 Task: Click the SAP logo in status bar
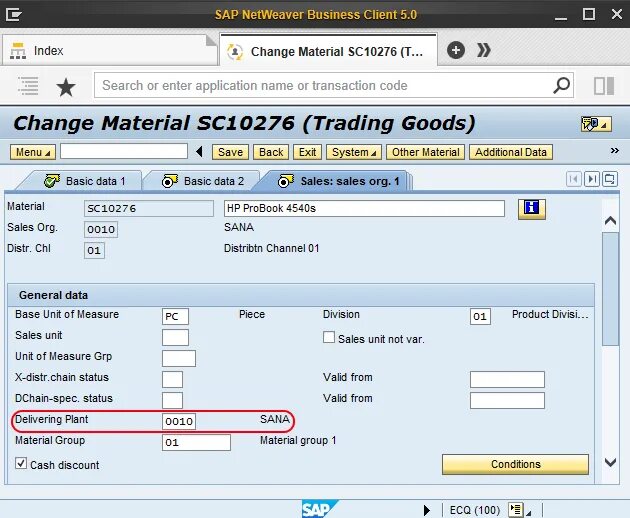coord(319,509)
